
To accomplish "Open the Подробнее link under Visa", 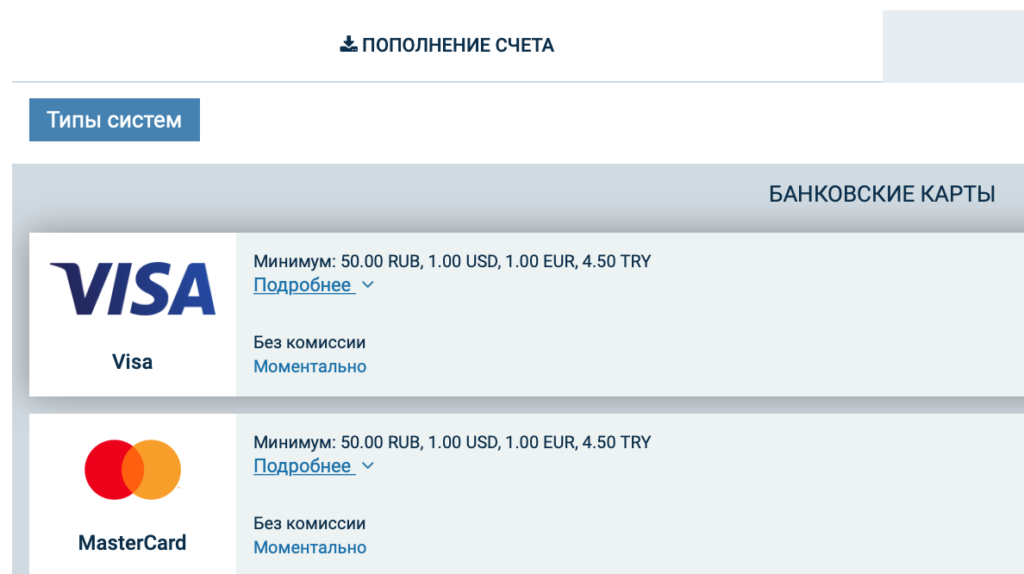I will (x=302, y=285).
